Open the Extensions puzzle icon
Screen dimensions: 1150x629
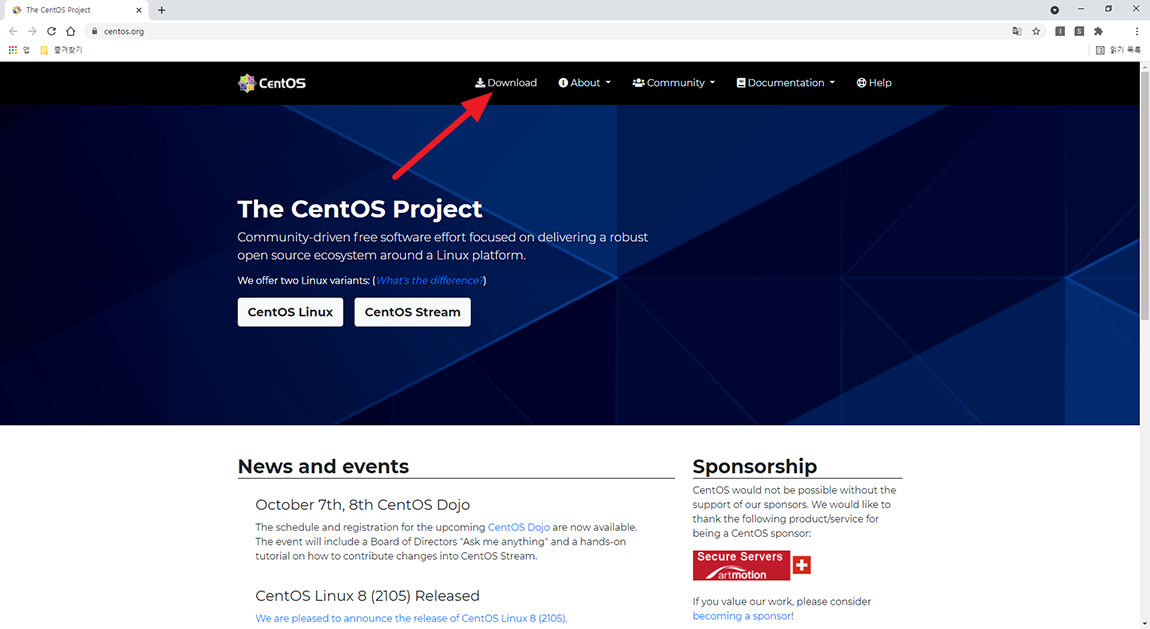tap(1098, 32)
